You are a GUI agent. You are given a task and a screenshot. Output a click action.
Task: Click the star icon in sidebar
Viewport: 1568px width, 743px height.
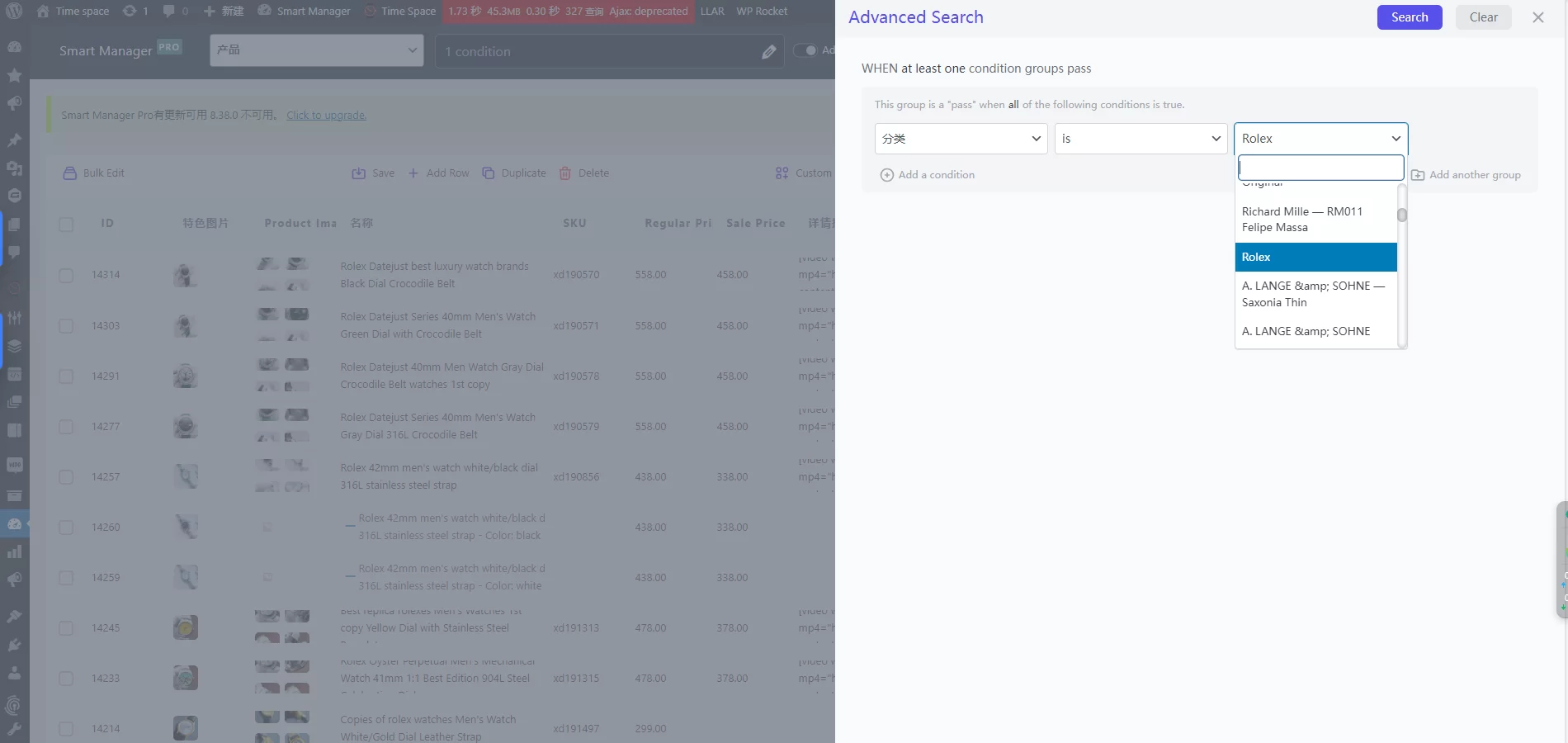tap(14, 75)
